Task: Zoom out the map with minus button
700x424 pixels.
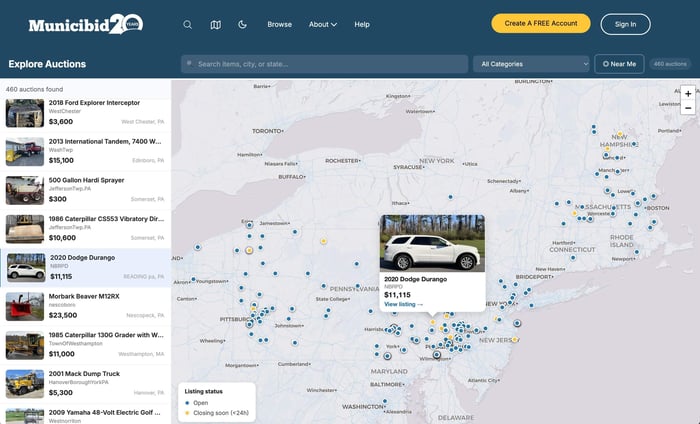Action: pyautogui.click(x=688, y=108)
